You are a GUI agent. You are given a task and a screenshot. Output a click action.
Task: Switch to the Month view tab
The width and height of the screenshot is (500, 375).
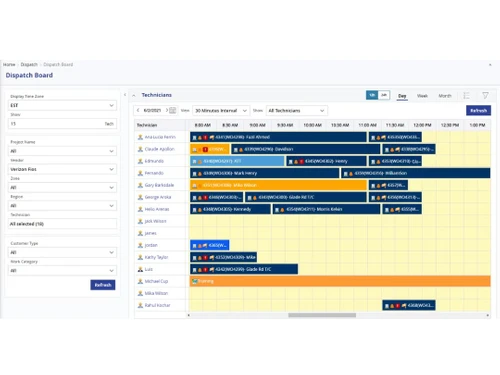click(445, 96)
